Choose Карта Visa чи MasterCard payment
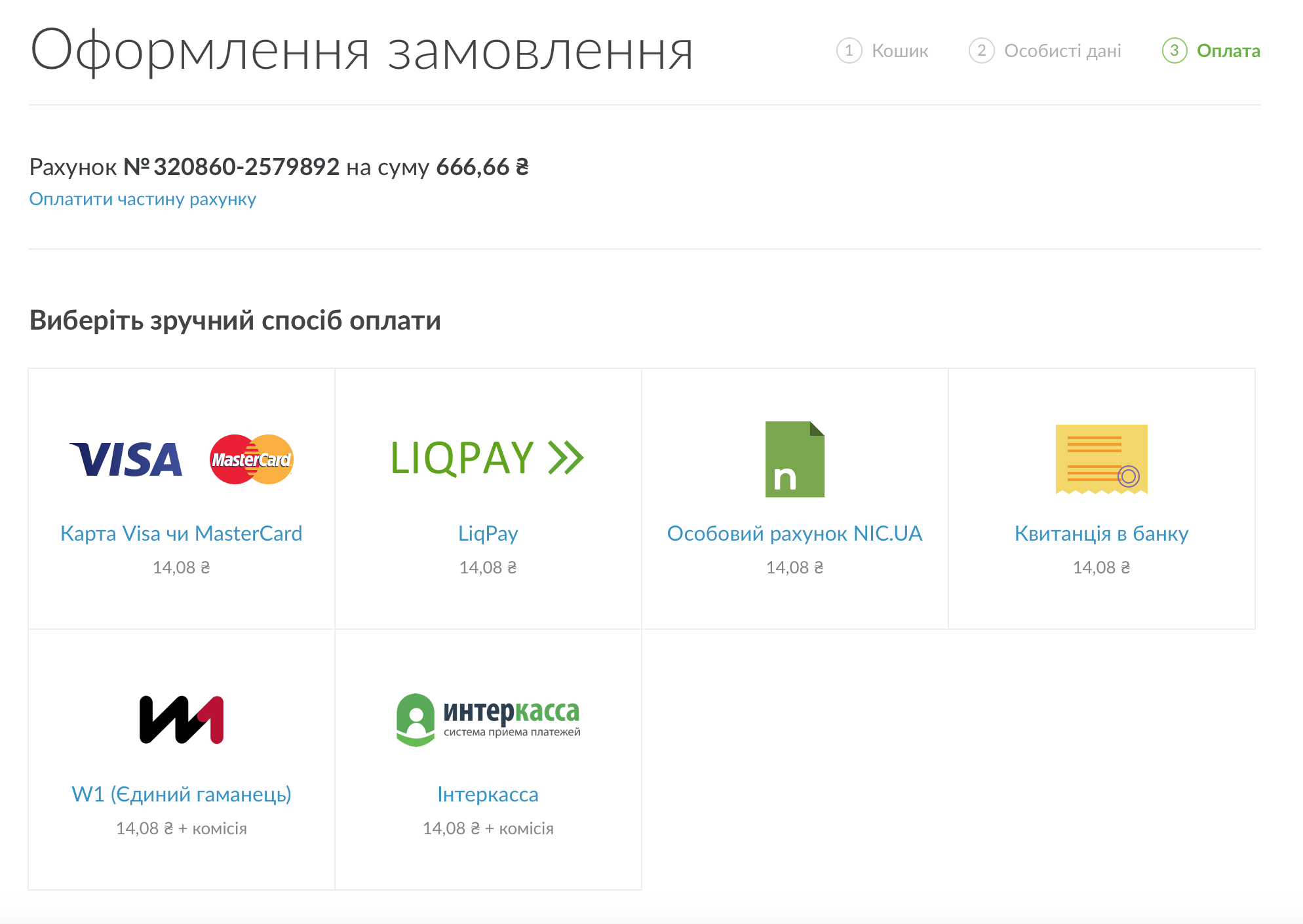The image size is (1303, 924). pos(182,533)
